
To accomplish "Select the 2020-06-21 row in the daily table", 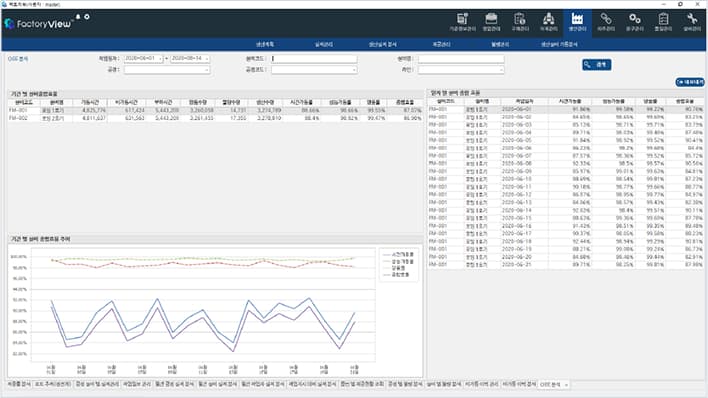I will click(566, 264).
